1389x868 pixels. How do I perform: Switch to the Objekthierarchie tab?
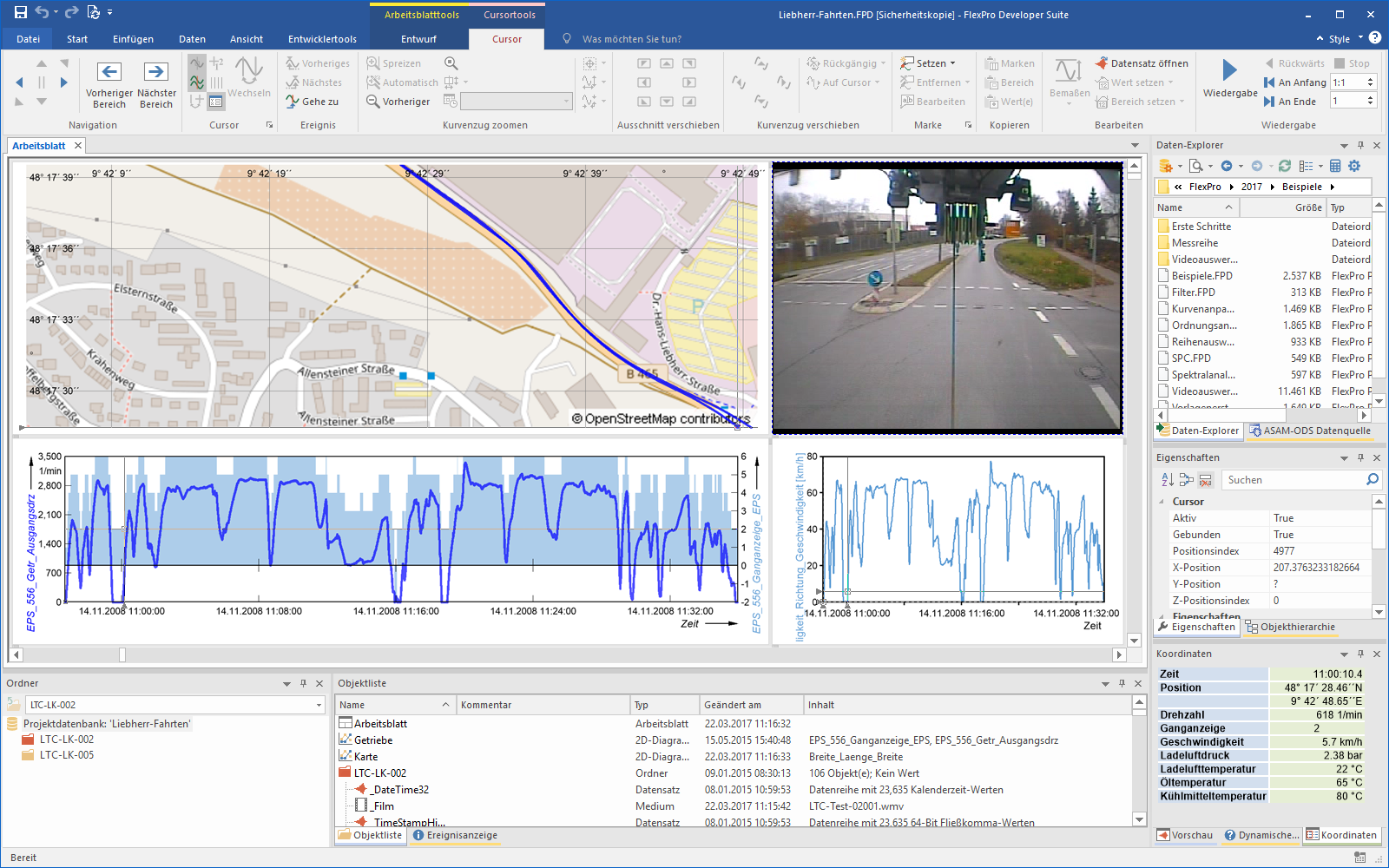pyautogui.click(x=1290, y=627)
